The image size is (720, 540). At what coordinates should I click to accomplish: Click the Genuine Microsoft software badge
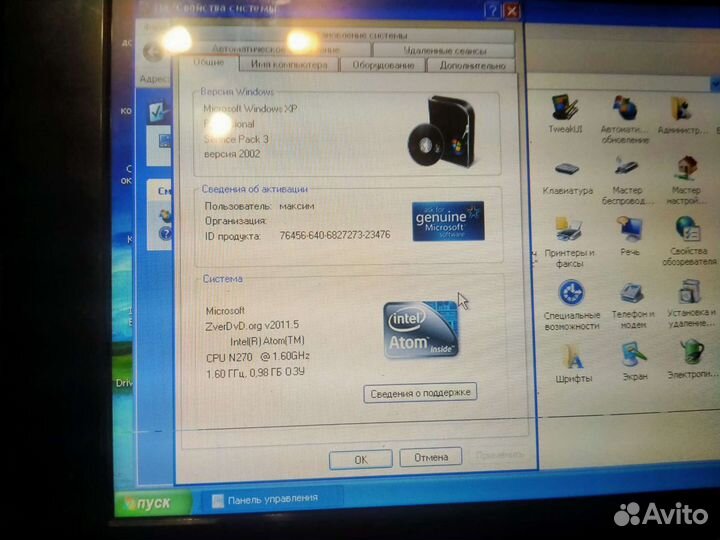pyautogui.click(x=448, y=221)
